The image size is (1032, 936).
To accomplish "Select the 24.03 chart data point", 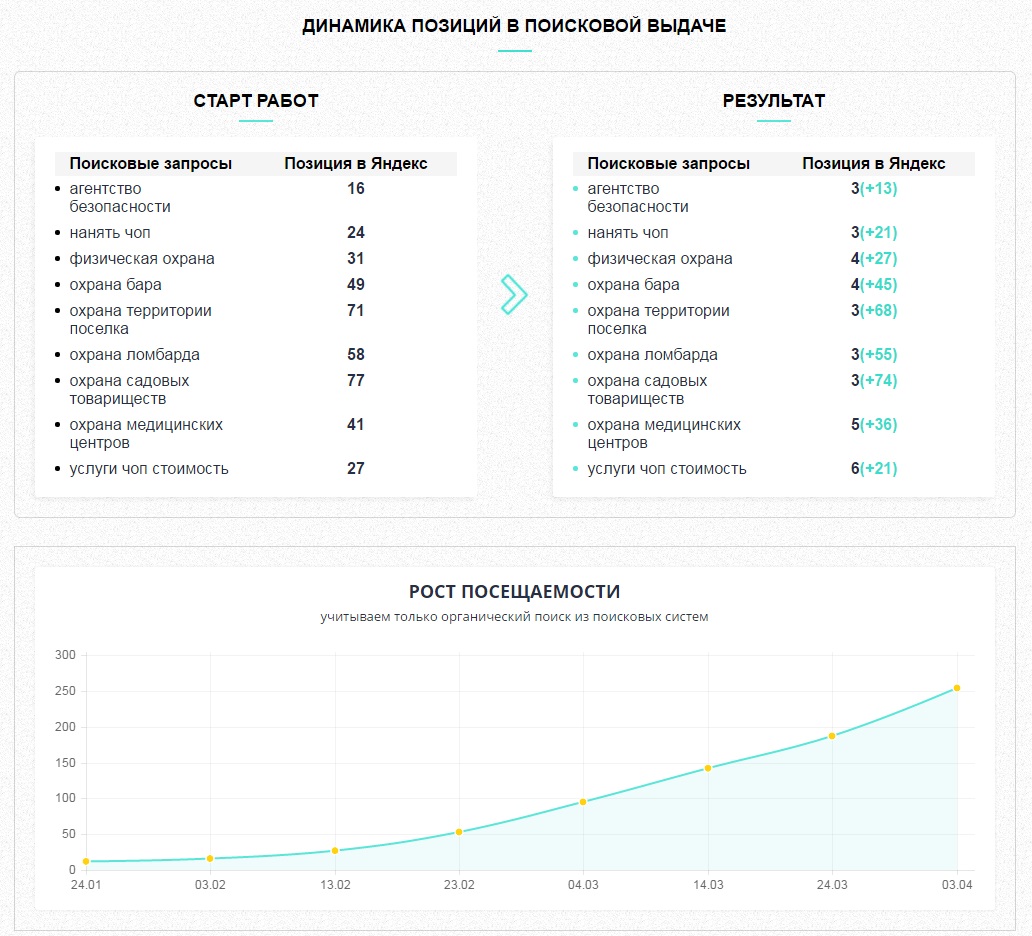I will click(832, 736).
